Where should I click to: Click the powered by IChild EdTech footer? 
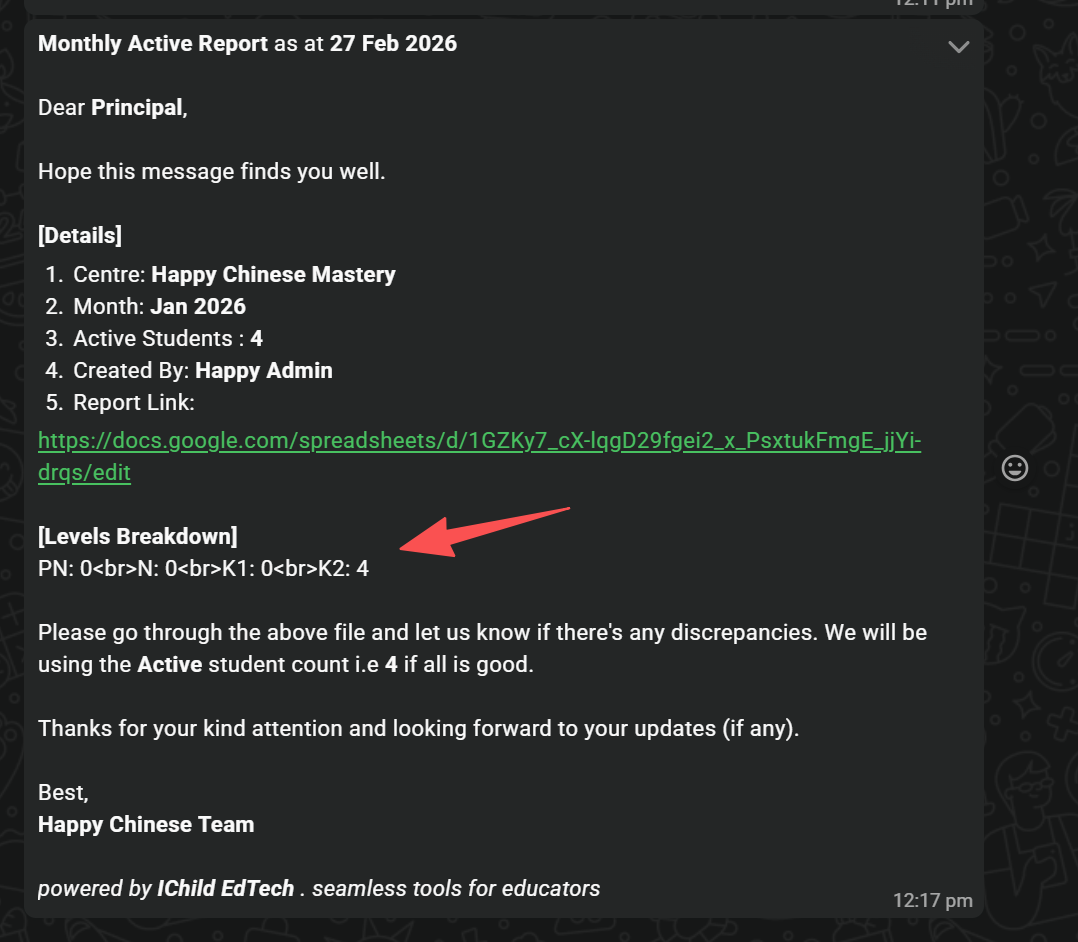click(319, 888)
